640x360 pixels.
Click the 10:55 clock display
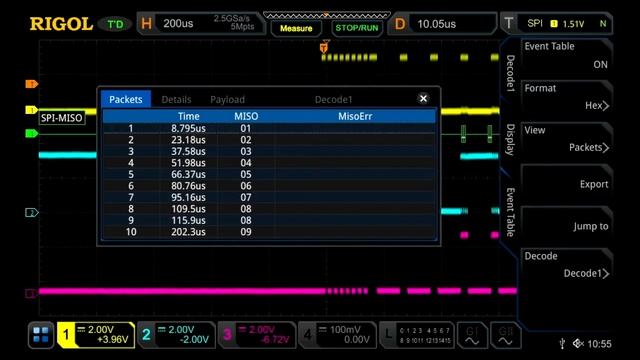click(599, 344)
